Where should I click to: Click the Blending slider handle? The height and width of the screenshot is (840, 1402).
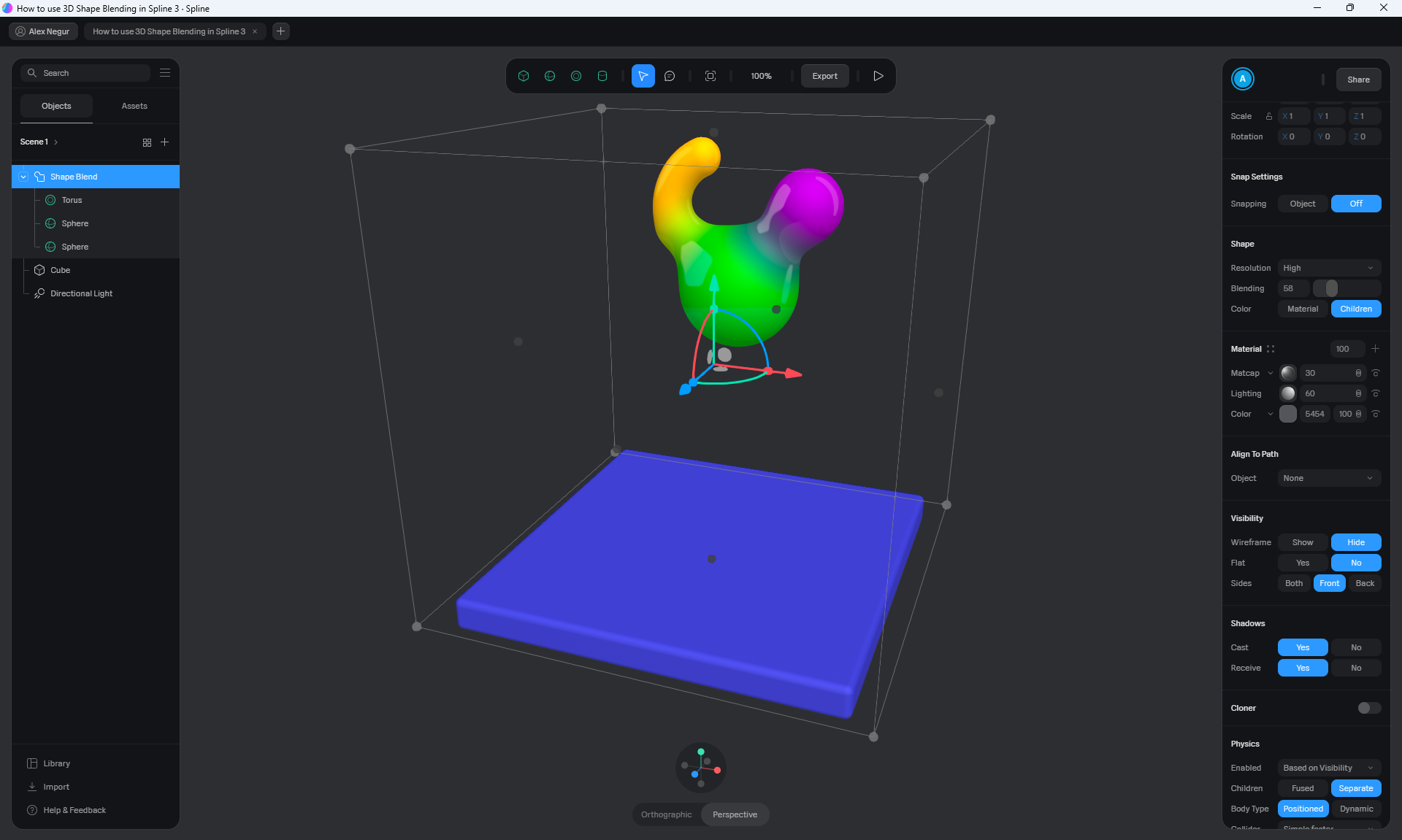click(x=1331, y=288)
